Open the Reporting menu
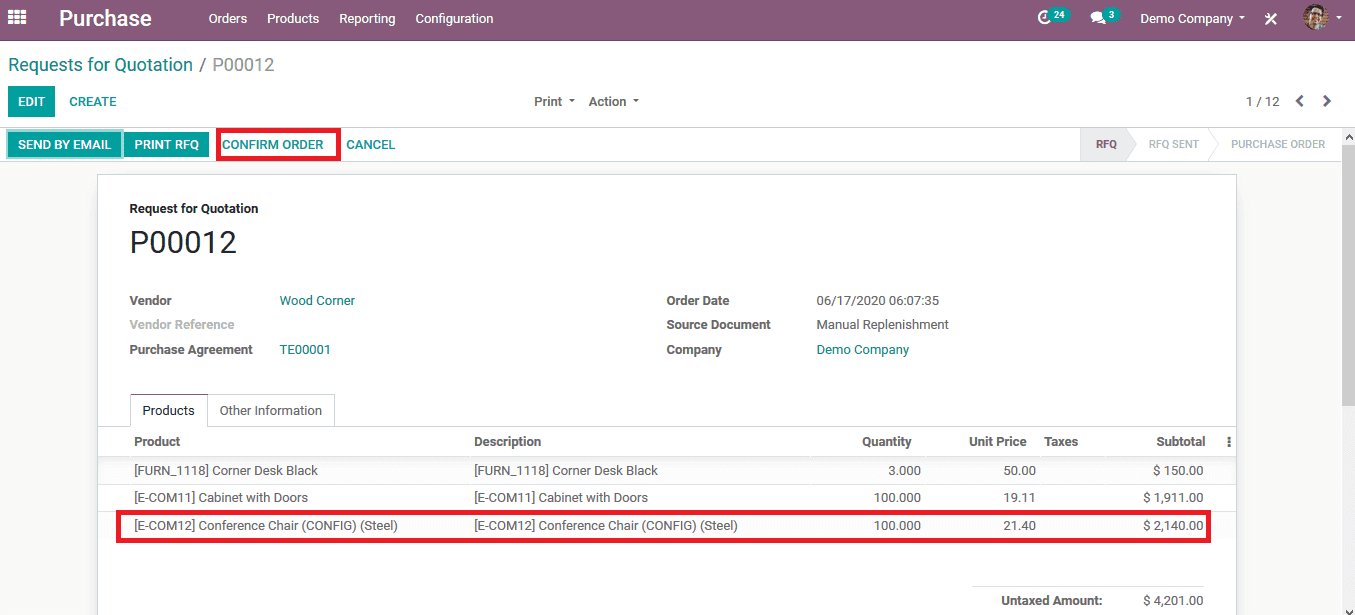The height and width of the screenshot is (615, 1355). pos(367,19)
